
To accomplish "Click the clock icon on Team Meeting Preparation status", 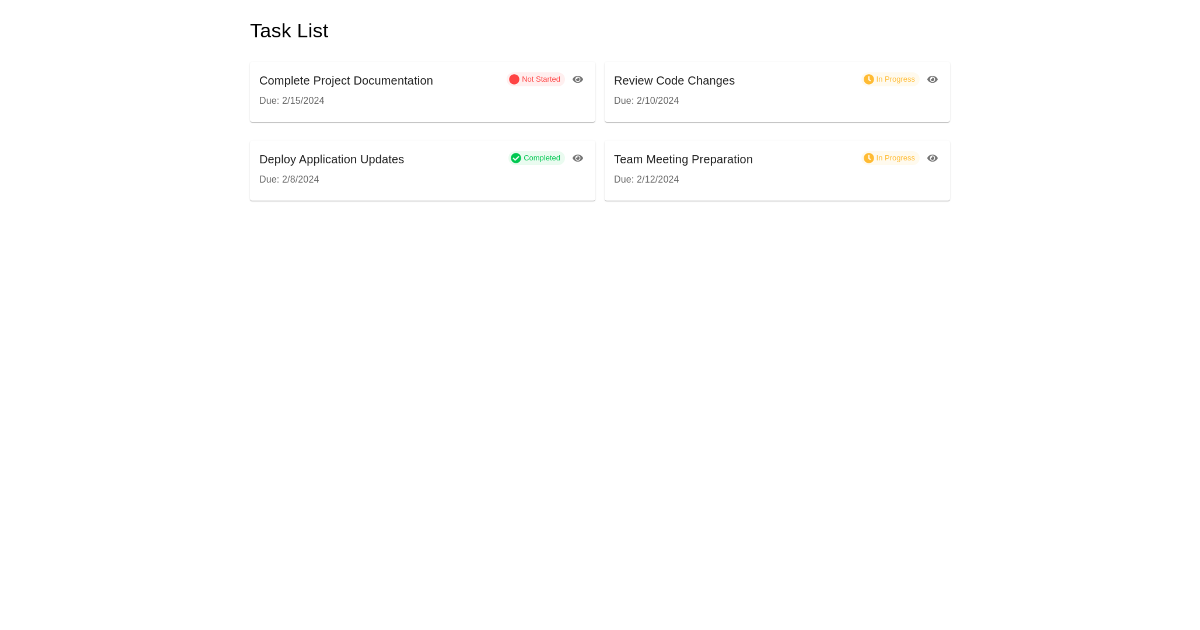I will coord(869,158).
